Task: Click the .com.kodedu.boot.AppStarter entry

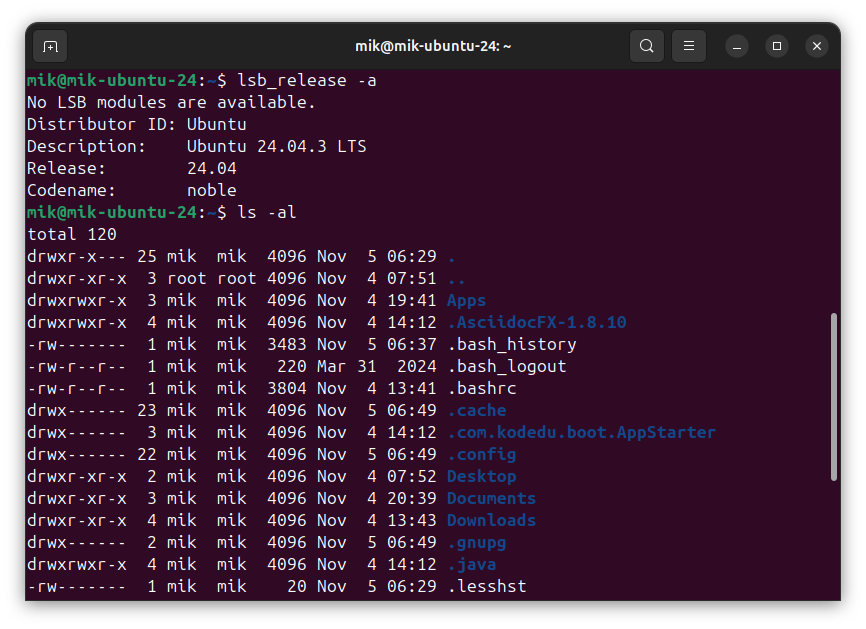Action: click(x=581, y=432)
